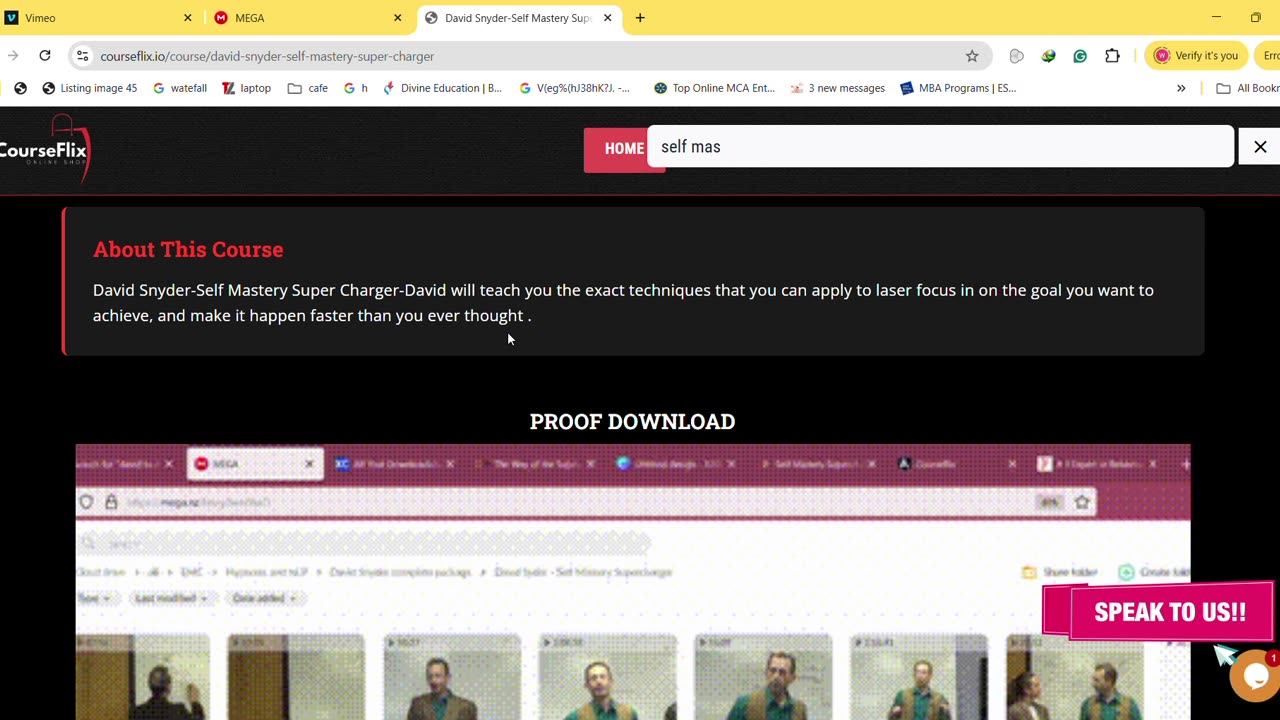Switch to the MEGA tab

point(305,18)
